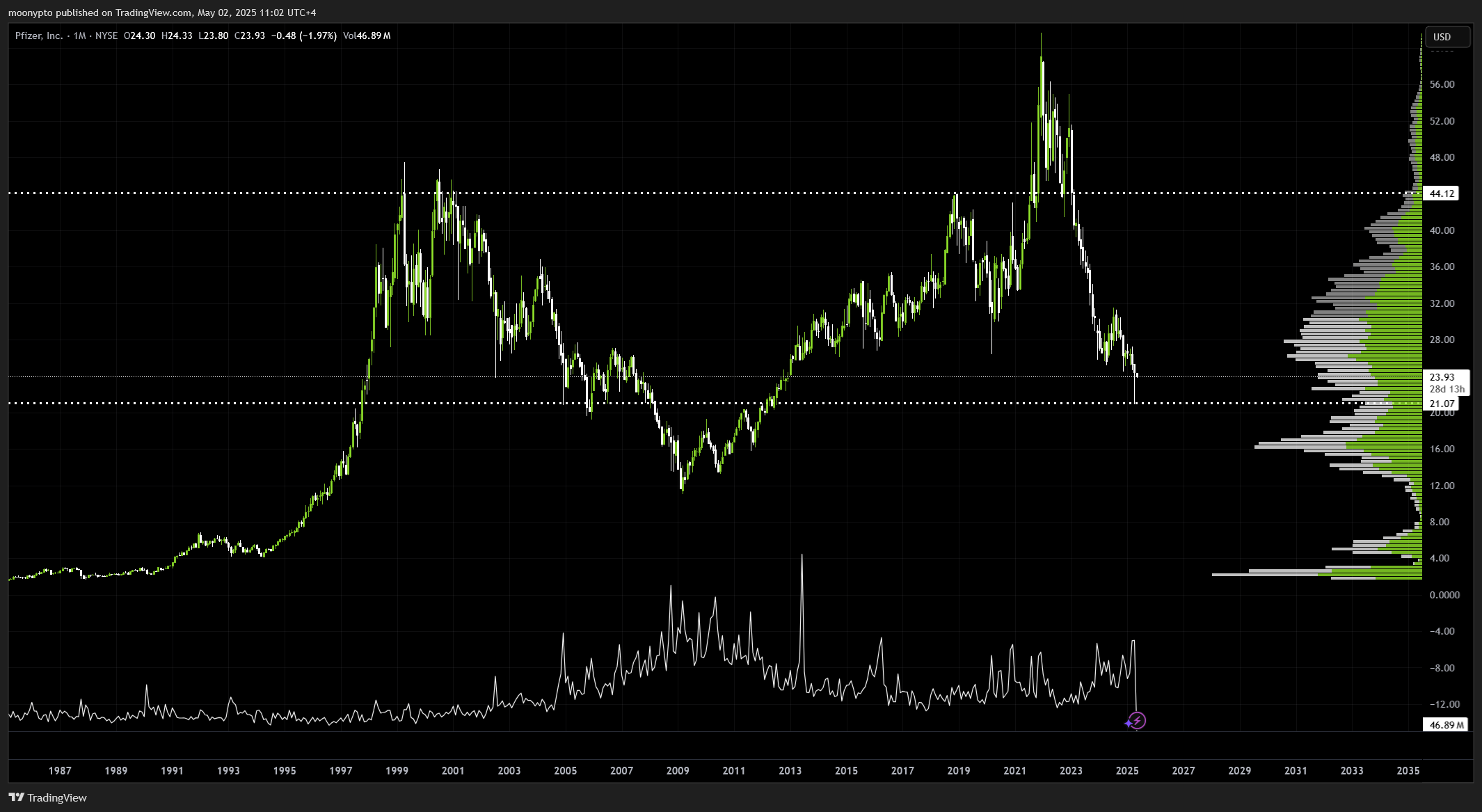
Task: Click the −4.00 axis label
Action: 1442,631
